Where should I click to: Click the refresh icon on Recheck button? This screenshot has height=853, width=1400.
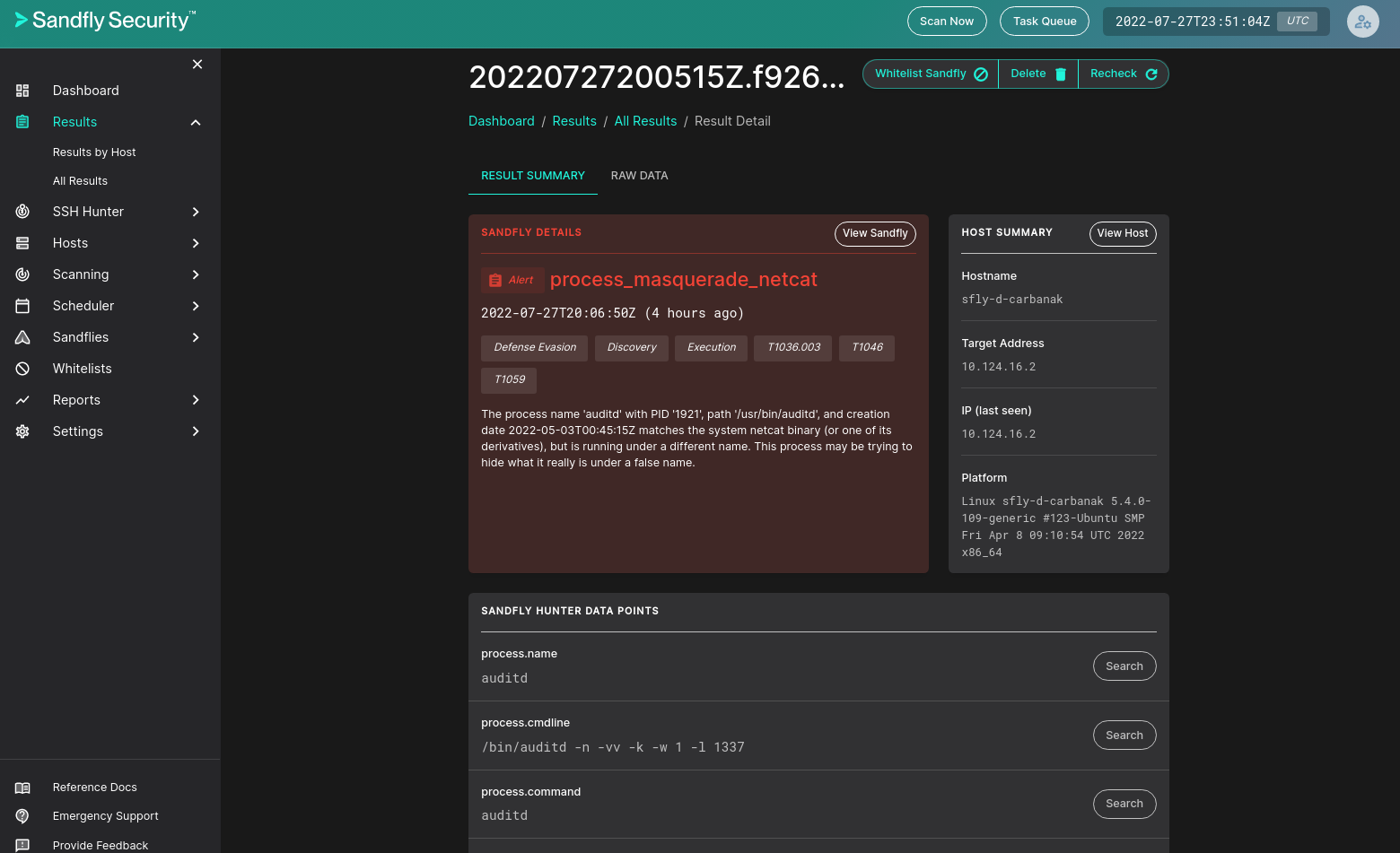(1151, 74)
